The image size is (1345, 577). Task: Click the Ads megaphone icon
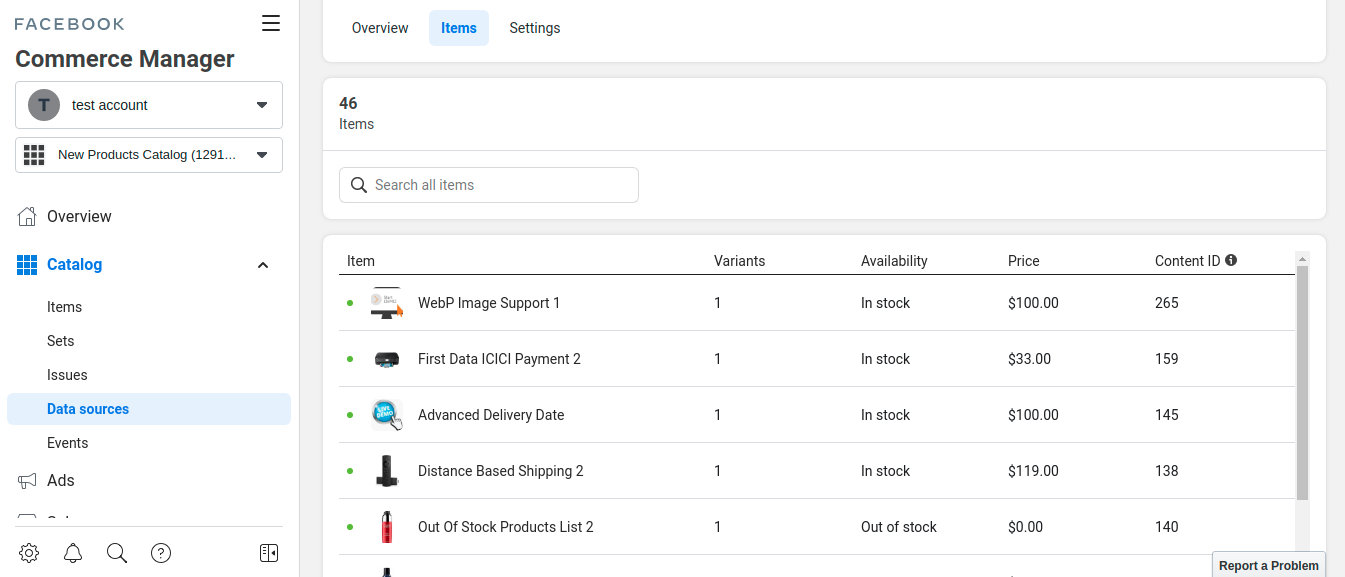(28, 481)
